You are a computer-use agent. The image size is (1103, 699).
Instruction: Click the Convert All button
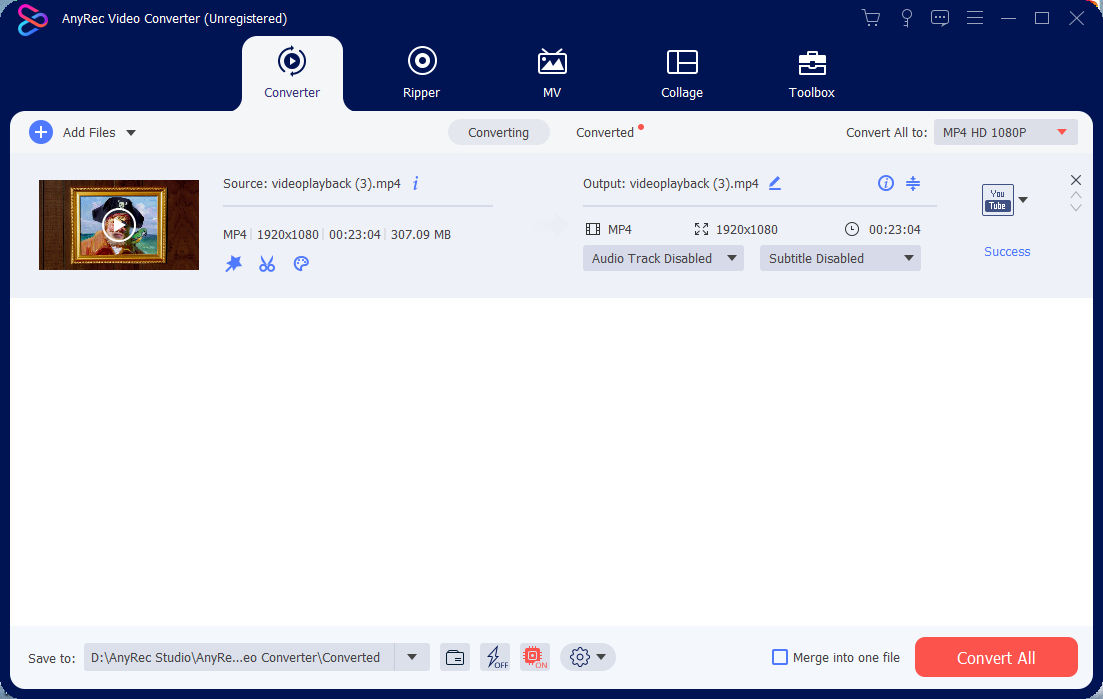[996, 658]
